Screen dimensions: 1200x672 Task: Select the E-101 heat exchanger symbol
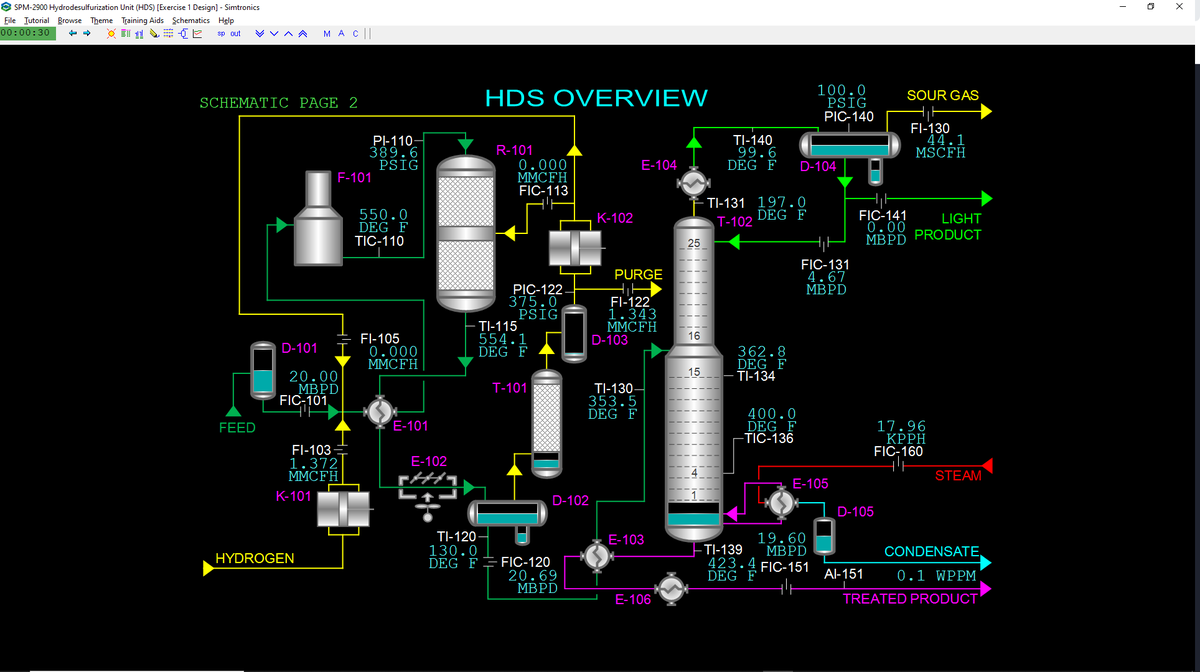(x=380, y=411)
